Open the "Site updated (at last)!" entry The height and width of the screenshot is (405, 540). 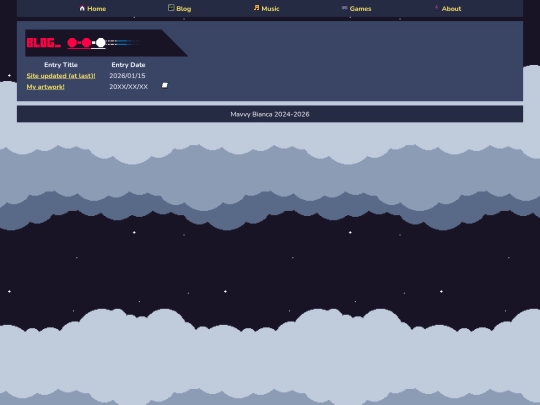pos(61,76)
